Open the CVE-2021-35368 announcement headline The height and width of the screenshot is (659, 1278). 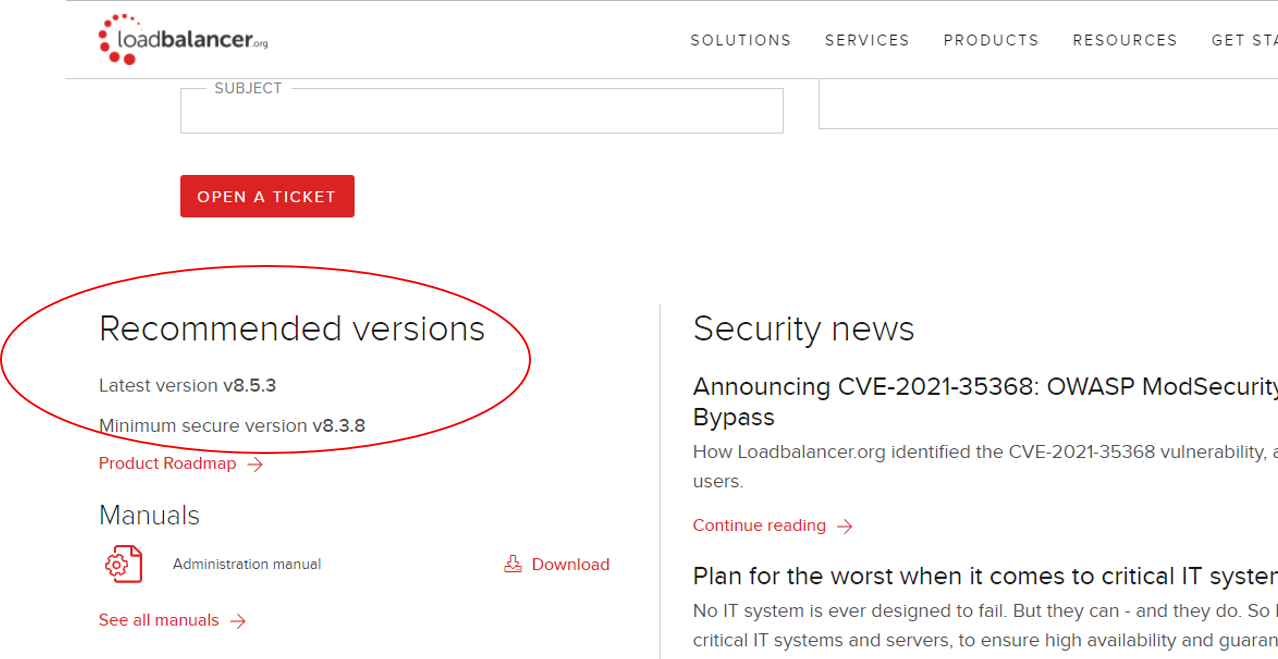(985, 401)
